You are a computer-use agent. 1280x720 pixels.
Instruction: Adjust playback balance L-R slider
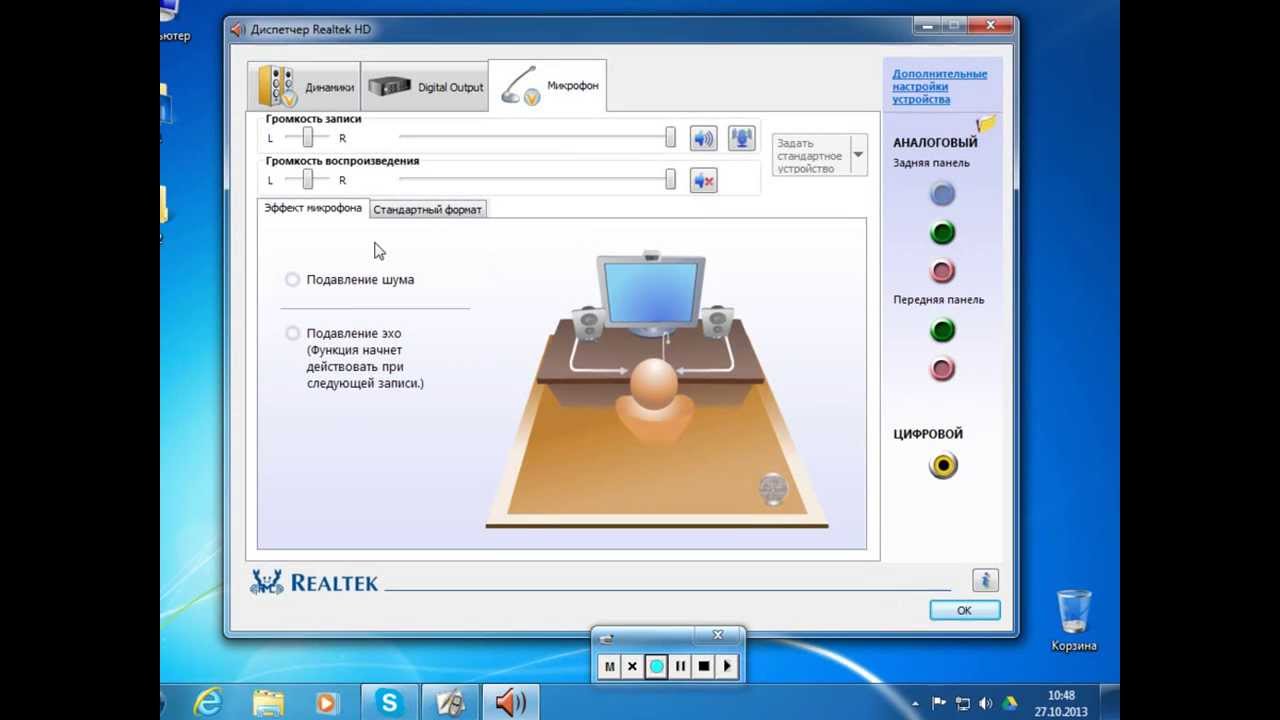(307, 180)
